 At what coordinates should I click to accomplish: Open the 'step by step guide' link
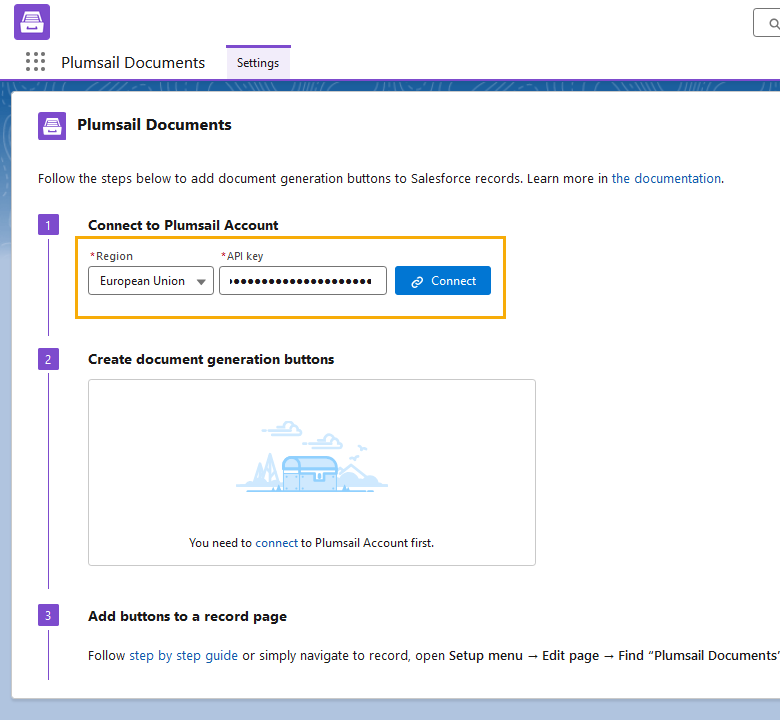[x=184, y=656]
